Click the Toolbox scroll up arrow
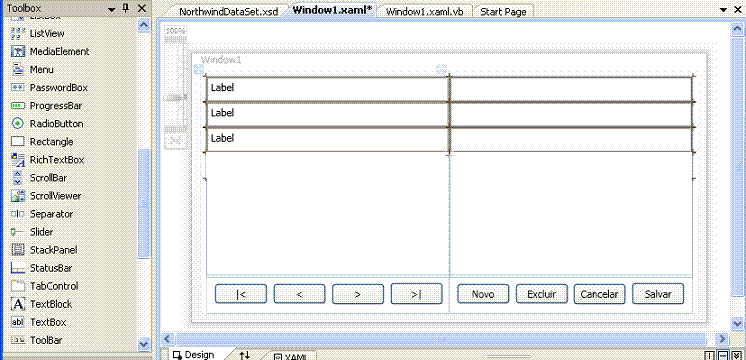Viewport: 746px width, 360px height. [x=144, y=26]
